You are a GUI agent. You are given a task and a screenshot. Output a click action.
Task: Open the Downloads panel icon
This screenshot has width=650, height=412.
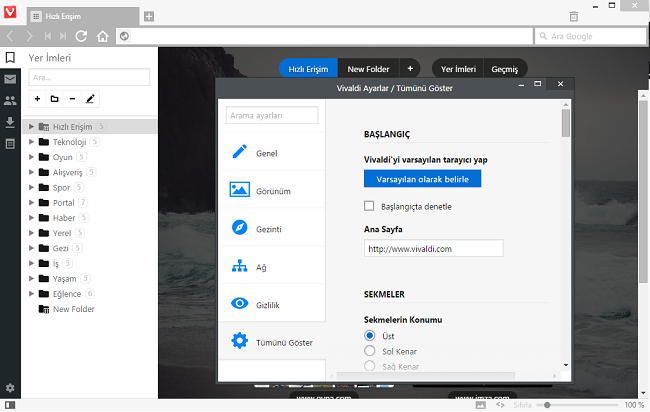[x=10, y=122]
